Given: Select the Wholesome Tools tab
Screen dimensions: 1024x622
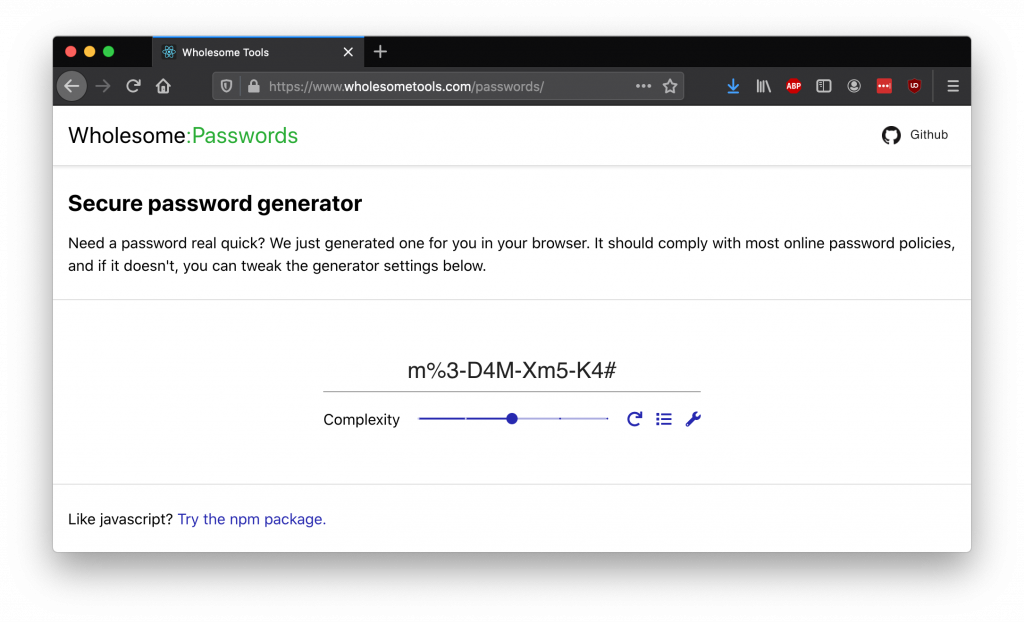Looking at the screenshot, I should pyautogui.click(x=258, y=52).
